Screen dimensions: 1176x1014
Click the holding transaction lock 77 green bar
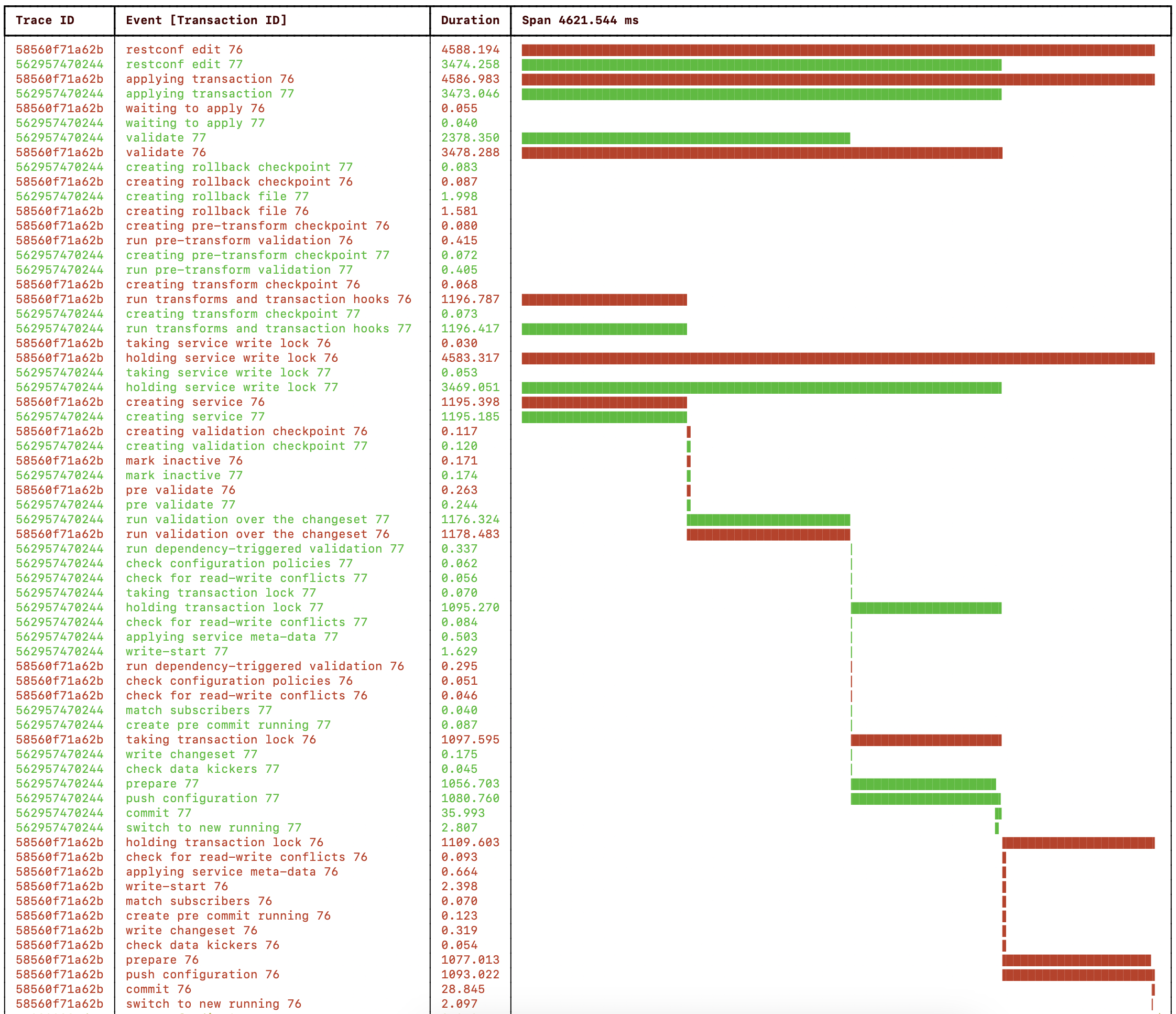pyautogui.click(x=925, y=608)
